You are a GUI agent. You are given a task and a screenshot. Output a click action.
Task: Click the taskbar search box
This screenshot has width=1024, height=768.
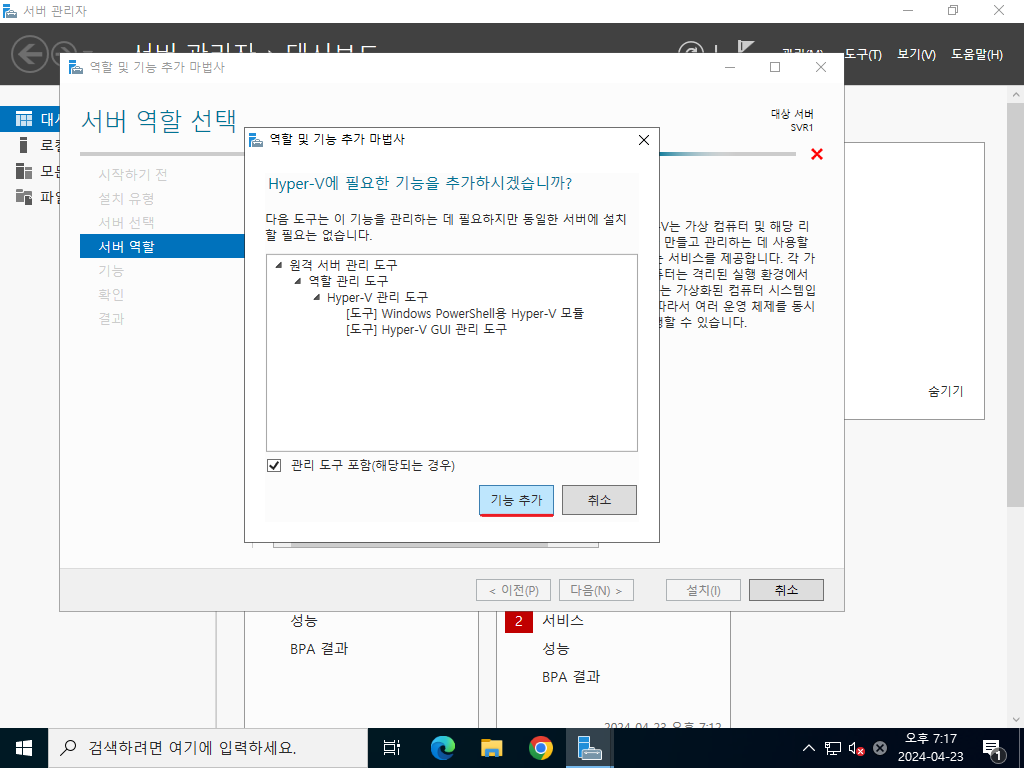[x=208, y=748]
